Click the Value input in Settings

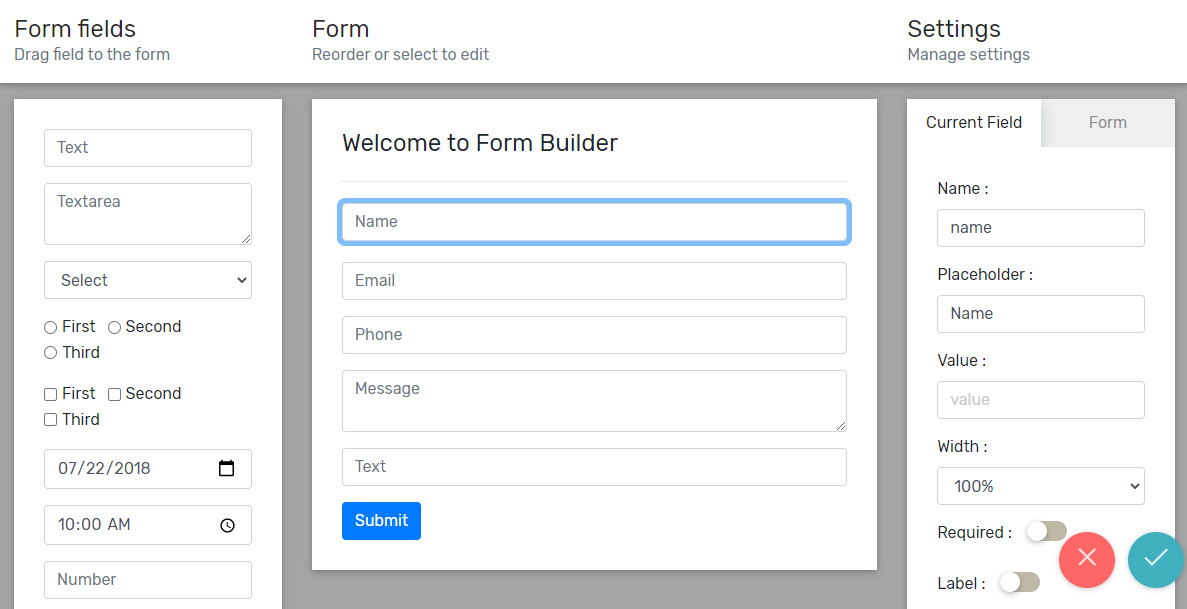[x=1040, y=399]
